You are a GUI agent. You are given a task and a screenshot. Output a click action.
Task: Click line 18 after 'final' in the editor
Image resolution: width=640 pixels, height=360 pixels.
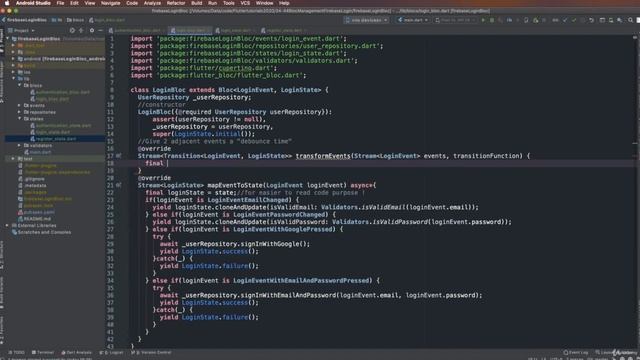(168, 163)
